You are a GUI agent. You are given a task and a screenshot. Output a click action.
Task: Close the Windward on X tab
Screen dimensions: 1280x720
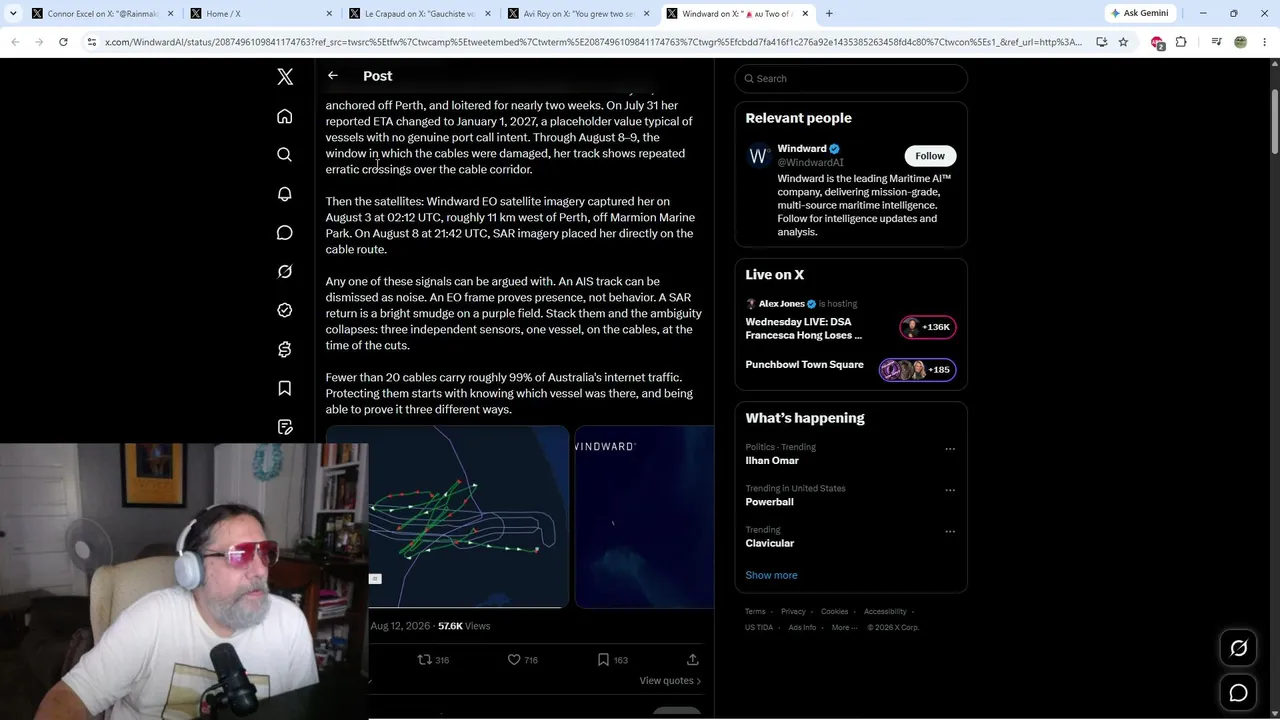(x=805, y=14)
